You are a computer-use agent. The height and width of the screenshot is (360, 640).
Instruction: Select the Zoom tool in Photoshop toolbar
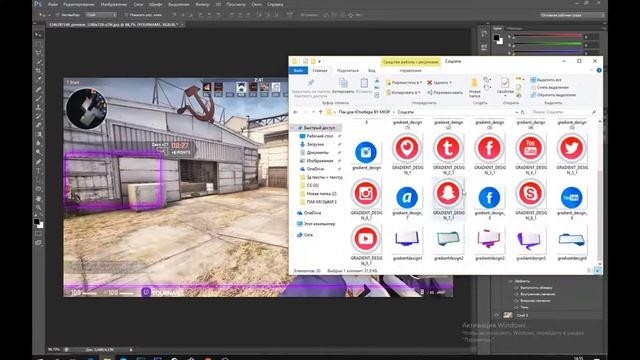(38, 207)
